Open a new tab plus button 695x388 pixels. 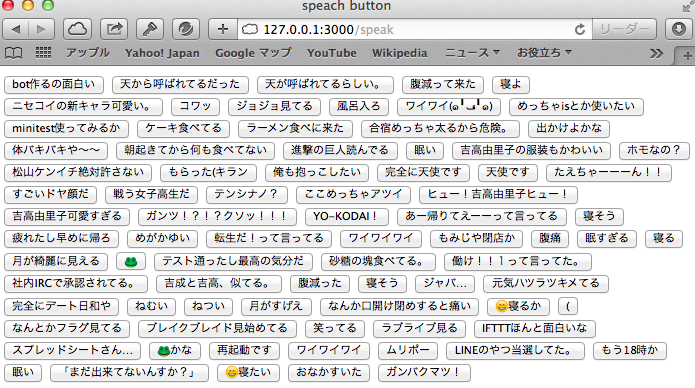tap(687, 56)
